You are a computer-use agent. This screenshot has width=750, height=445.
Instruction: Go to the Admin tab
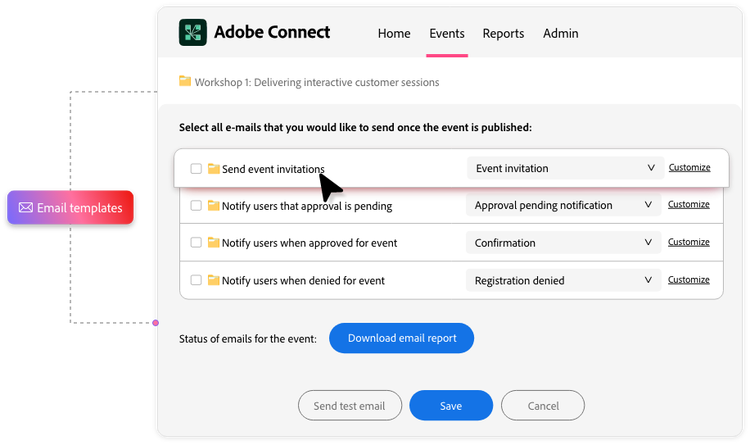click(x=560, y=33)
